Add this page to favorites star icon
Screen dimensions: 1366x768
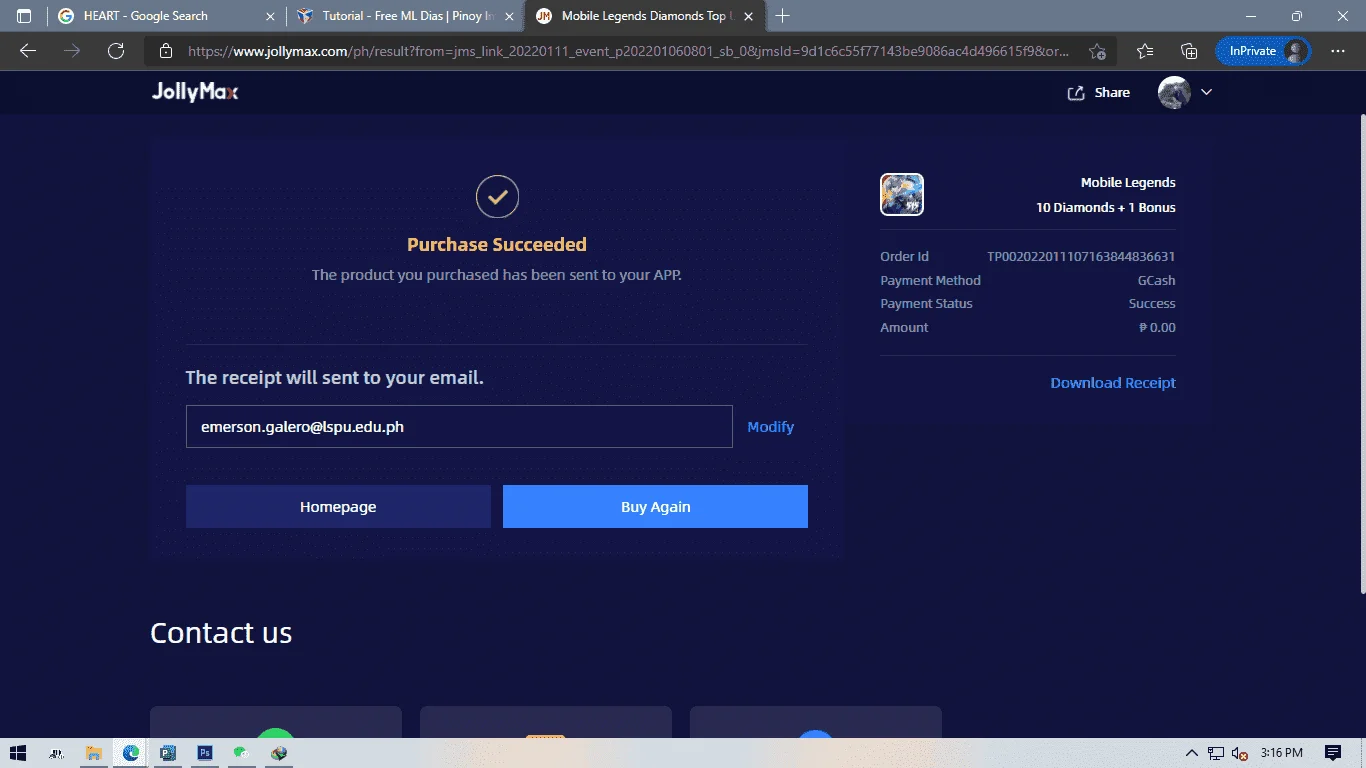[1098, 51]
